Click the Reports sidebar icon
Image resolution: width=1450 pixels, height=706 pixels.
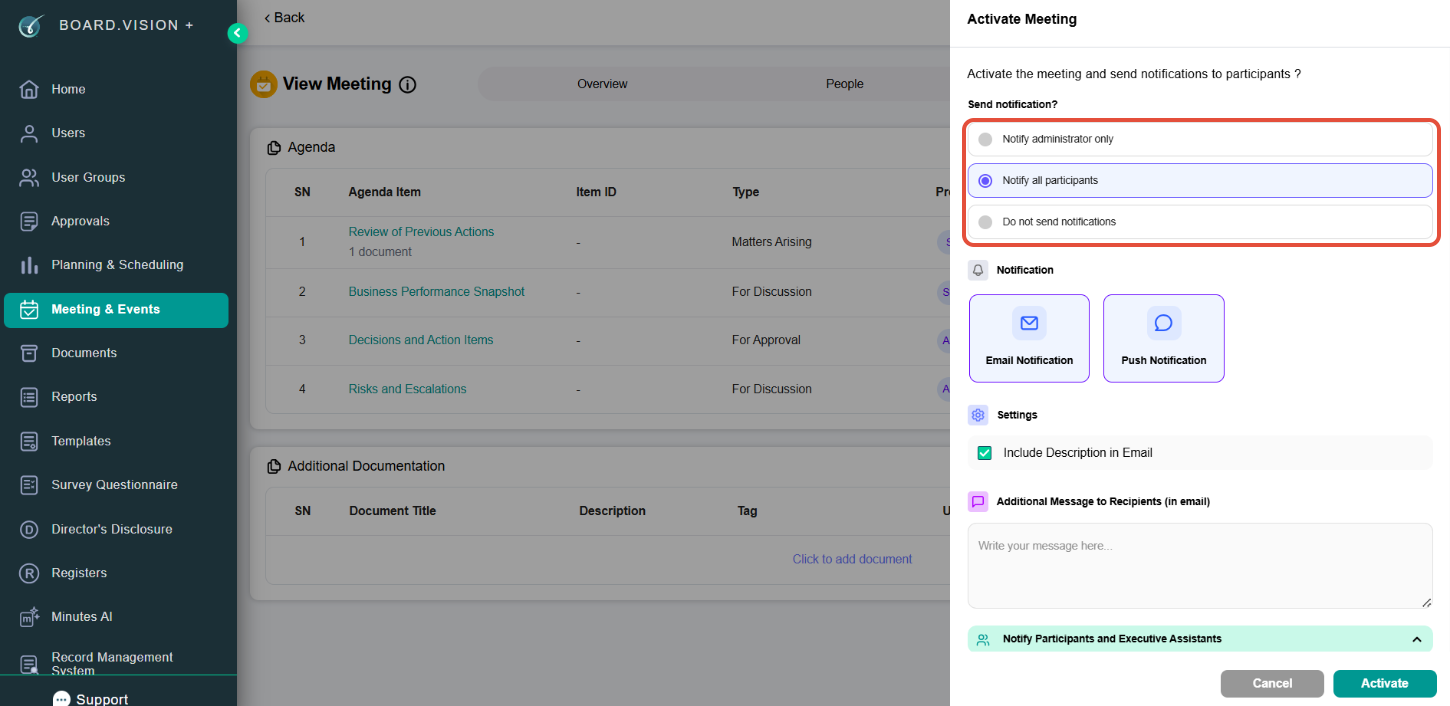point(29,397)
